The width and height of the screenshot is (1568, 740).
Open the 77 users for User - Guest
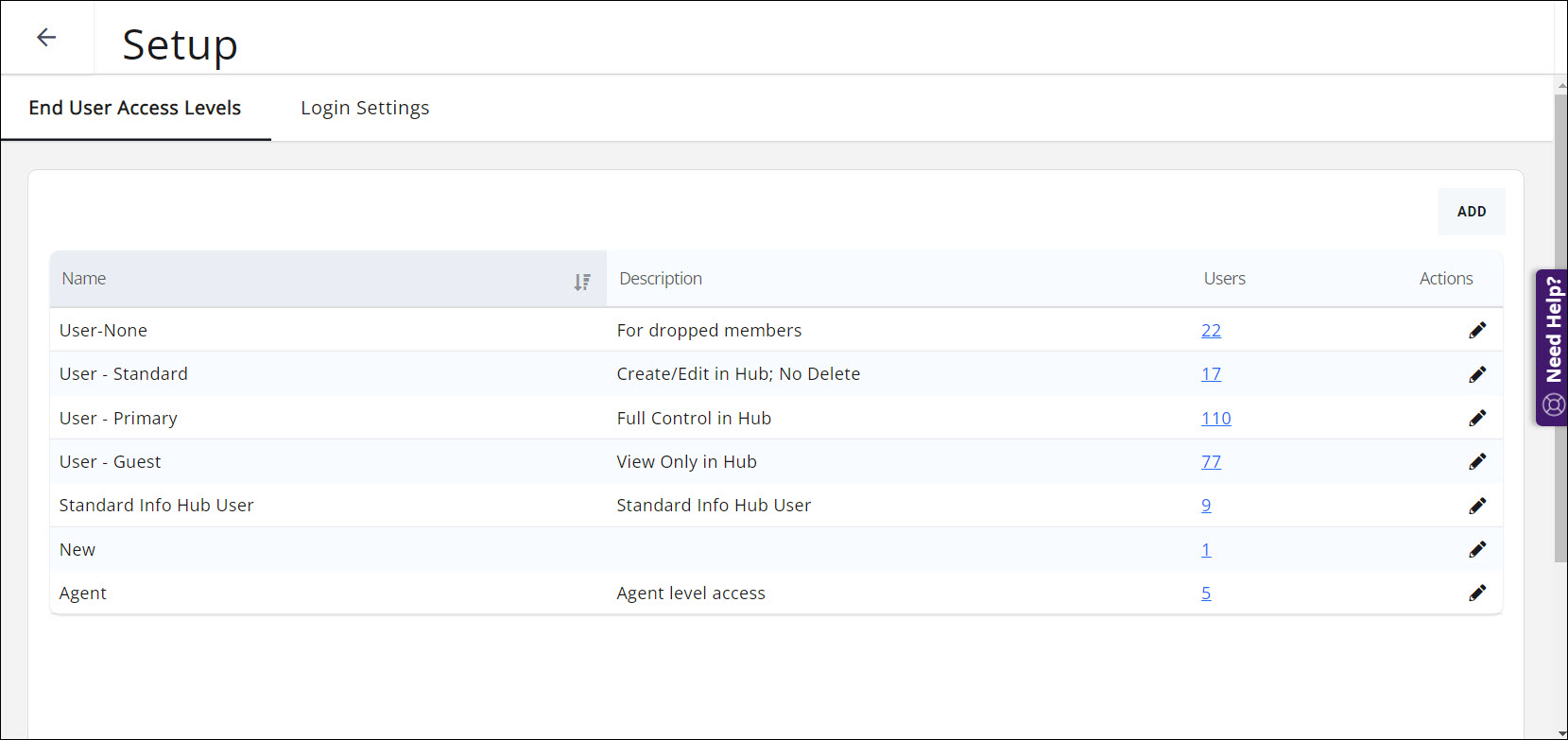(x=1211, y=461)
